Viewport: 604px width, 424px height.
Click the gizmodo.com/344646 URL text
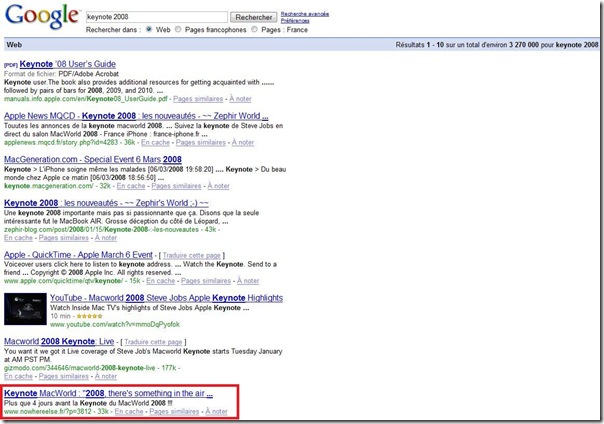79,368
